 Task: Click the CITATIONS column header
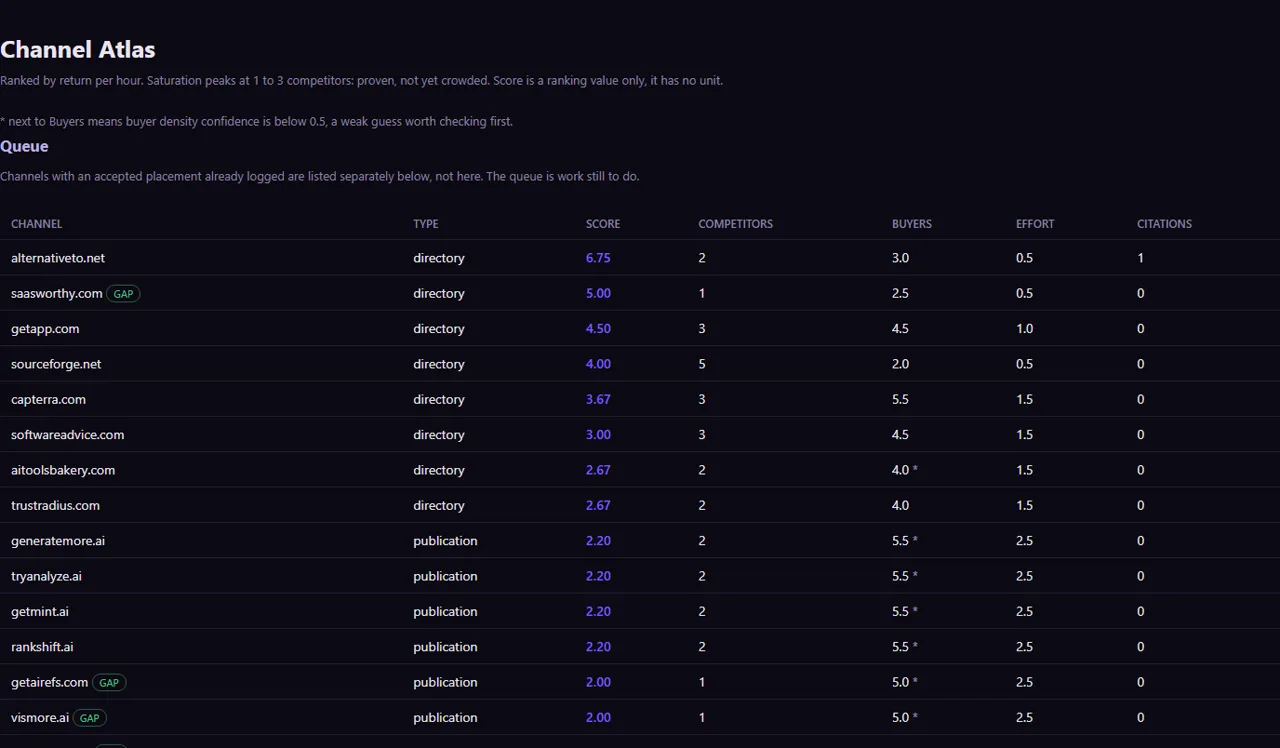tap(1164, 224)
